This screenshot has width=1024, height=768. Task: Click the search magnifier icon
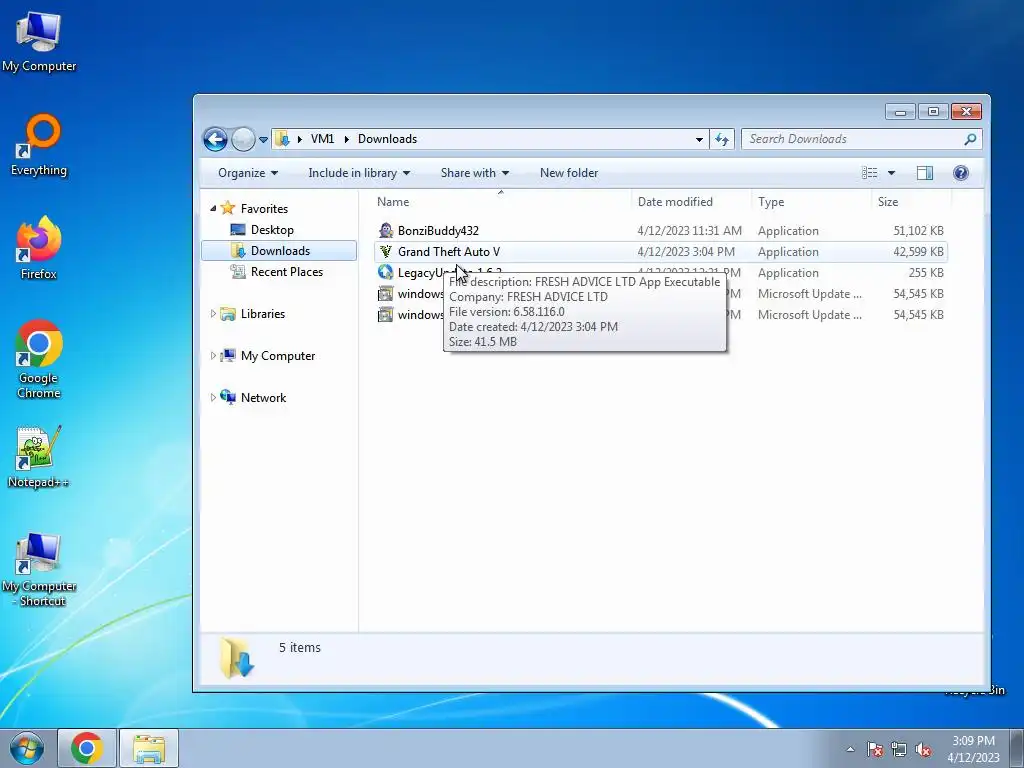point(970,139)
